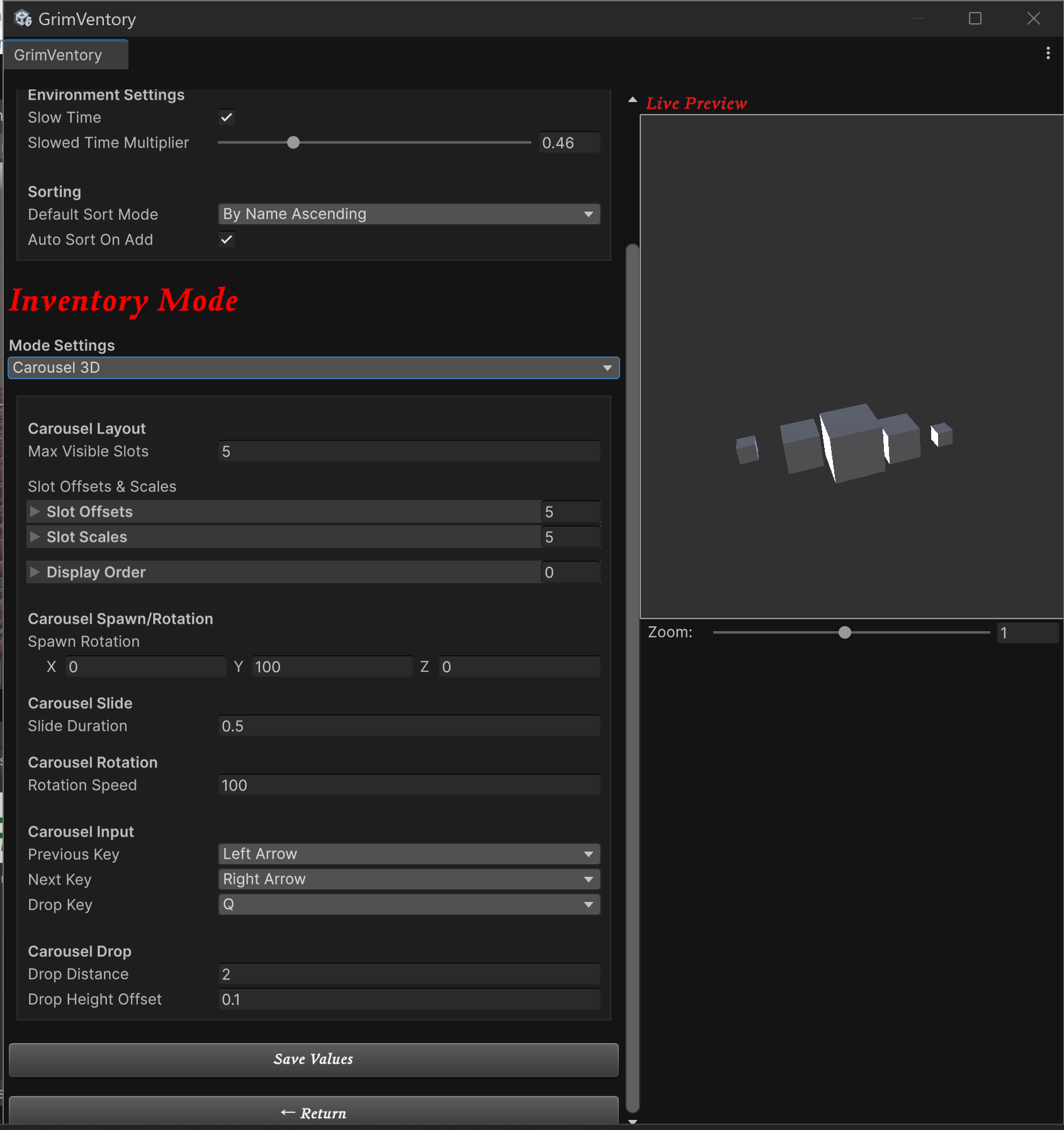1064x1130 pixels.
Task: Click the GrimVentory Unity icon in title bar
Action: point(23,19)
